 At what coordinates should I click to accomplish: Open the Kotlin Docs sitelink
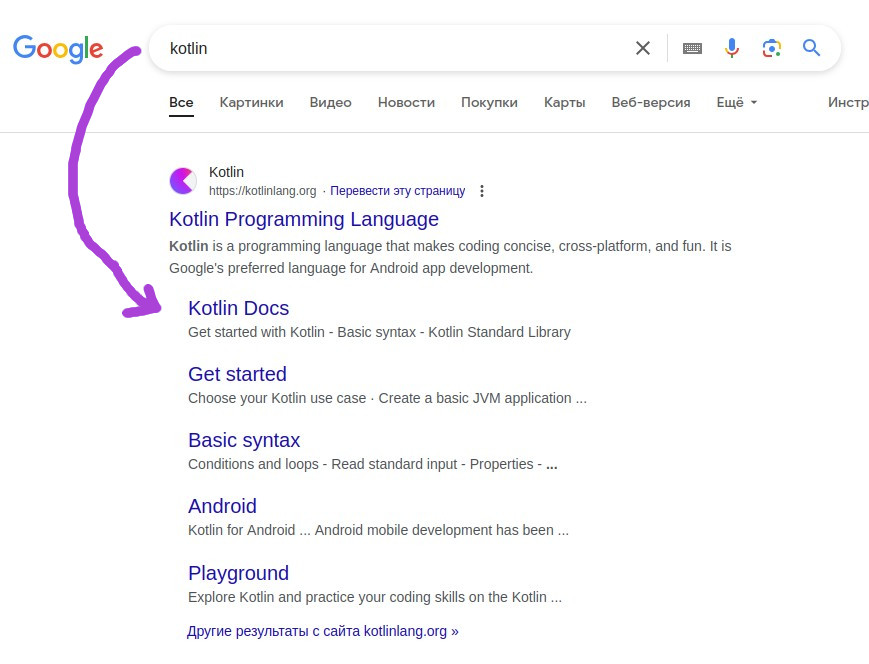(x=238, y=308)
